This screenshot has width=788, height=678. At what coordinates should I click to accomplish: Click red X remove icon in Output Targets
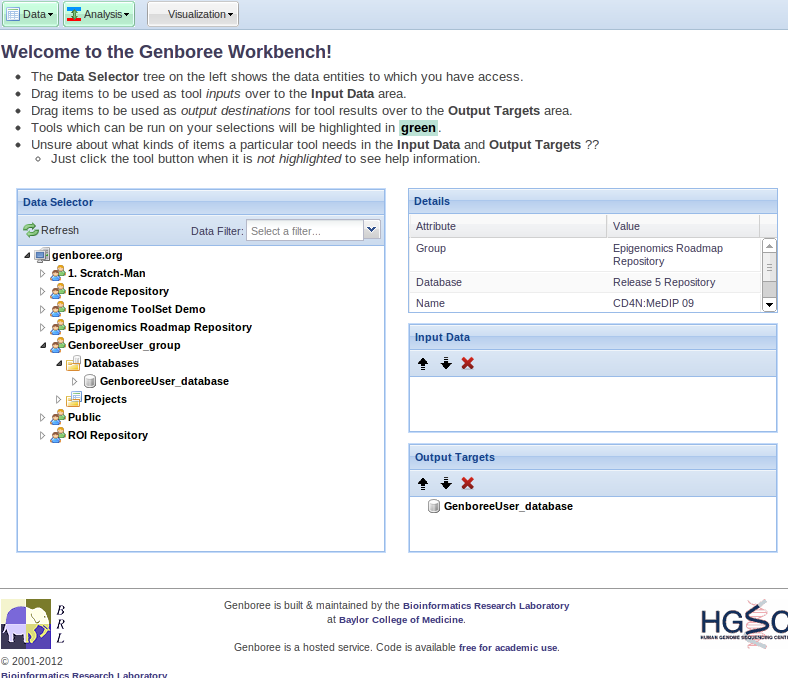pos(467,483)
